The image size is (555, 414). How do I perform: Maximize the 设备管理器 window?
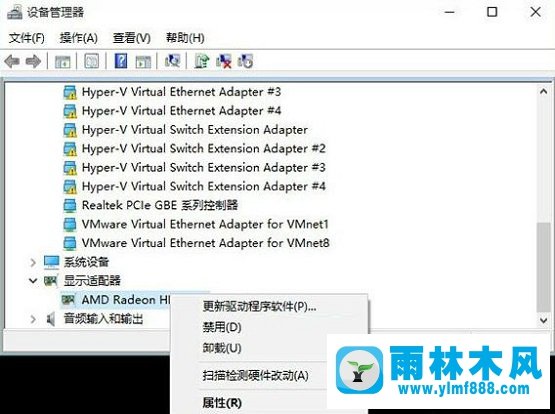tap(492, 12)
